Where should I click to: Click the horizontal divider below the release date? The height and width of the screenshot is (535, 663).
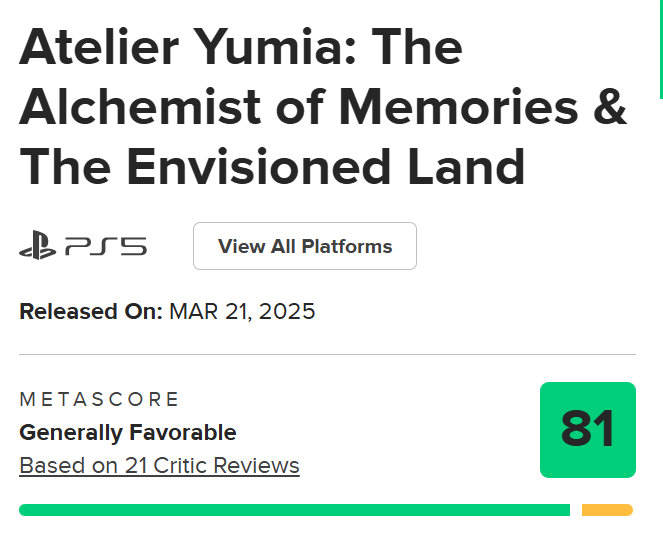pos(327,354)
